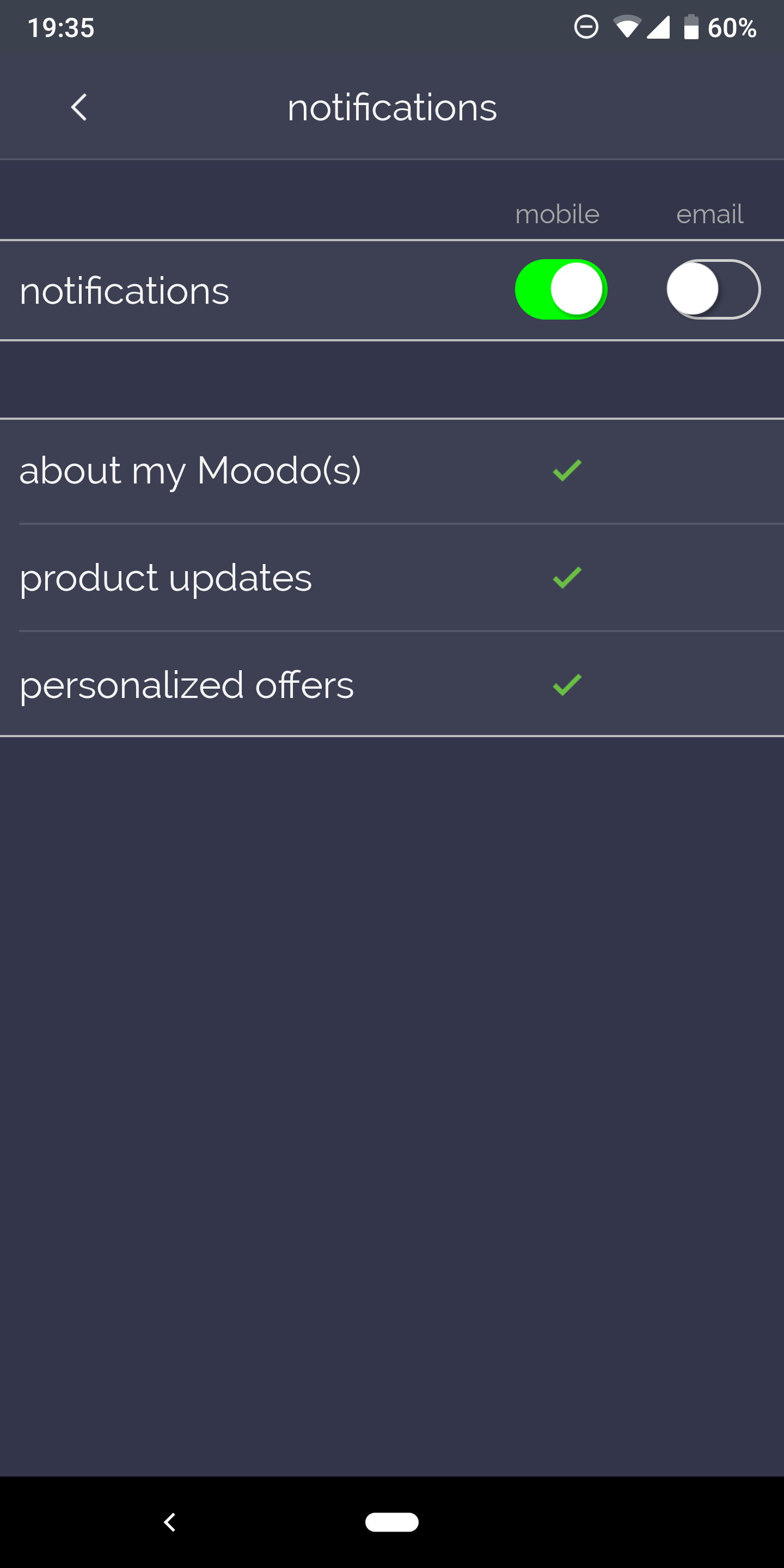
Task: Tap the back arrow in the top bar
Action: click(x=78, y=107)
